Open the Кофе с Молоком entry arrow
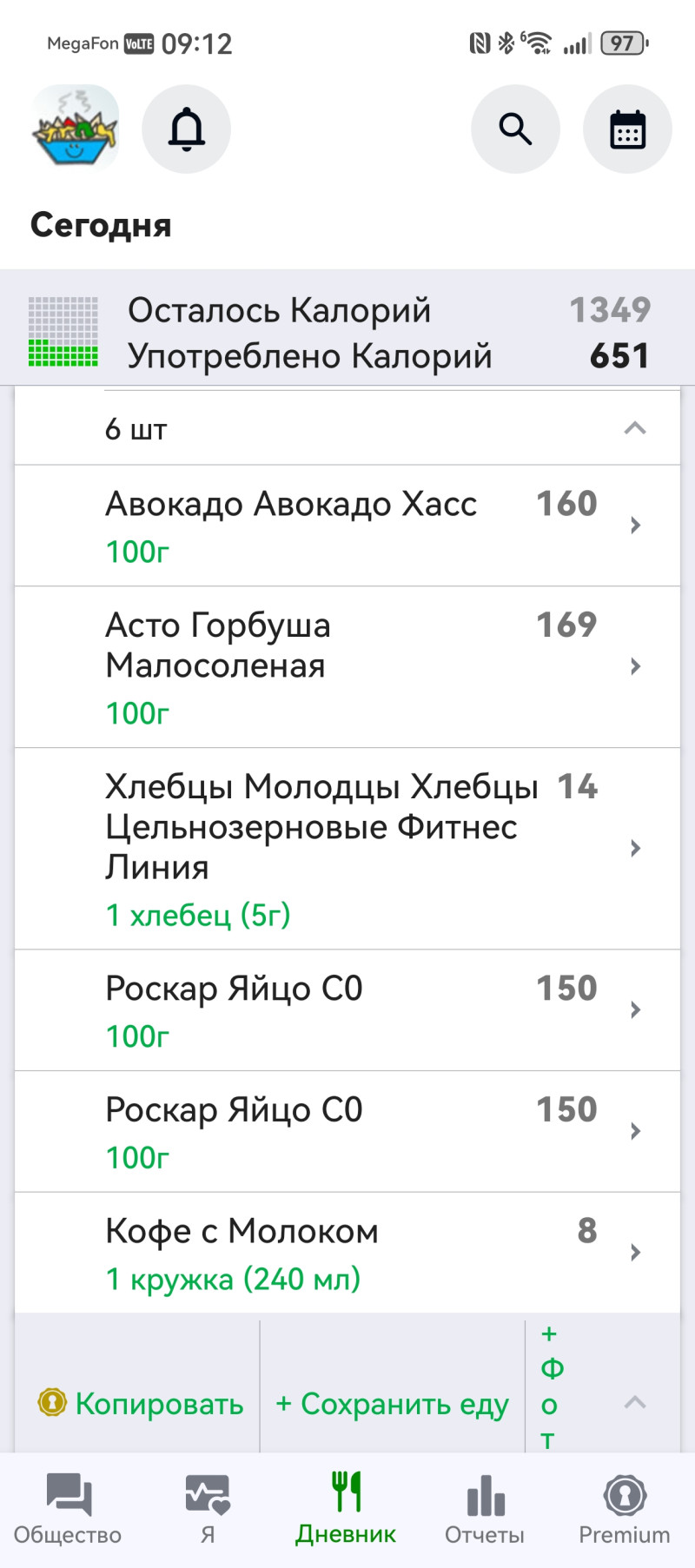Viewport: 695px width, 1568px height. pyautogui.click(x=635, y=1253)
